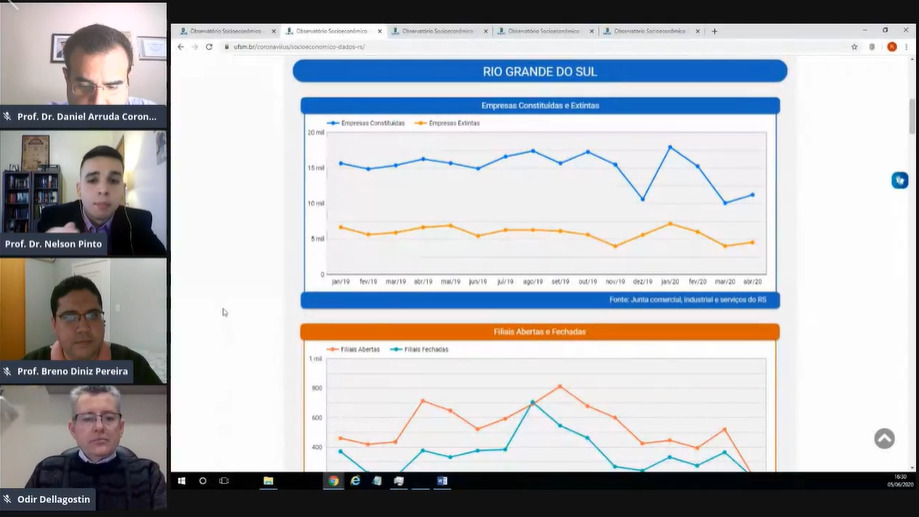Open Word from the Windows taskbar
Viewport: 919px width, 517px height.
click(x=442, y=481)
